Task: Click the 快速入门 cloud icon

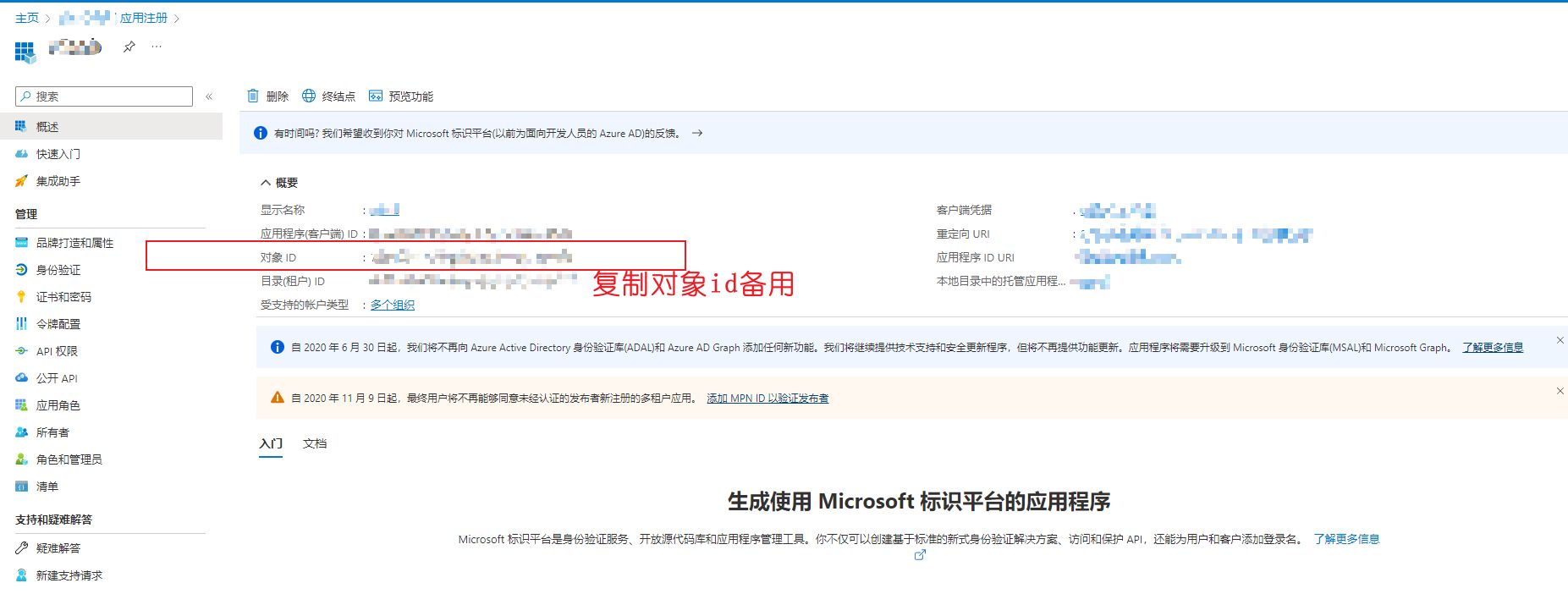Action: [x=21, y=154]
